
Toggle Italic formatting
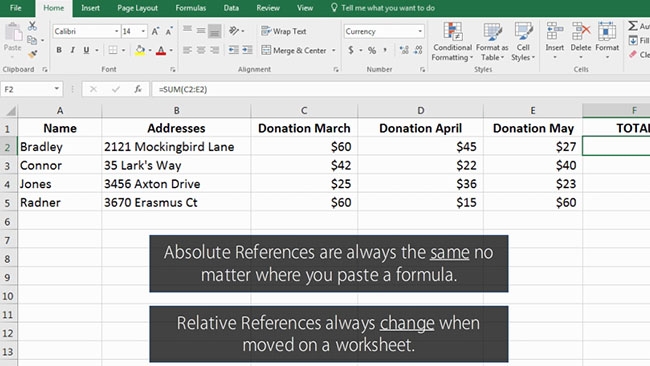coord(73,50)
